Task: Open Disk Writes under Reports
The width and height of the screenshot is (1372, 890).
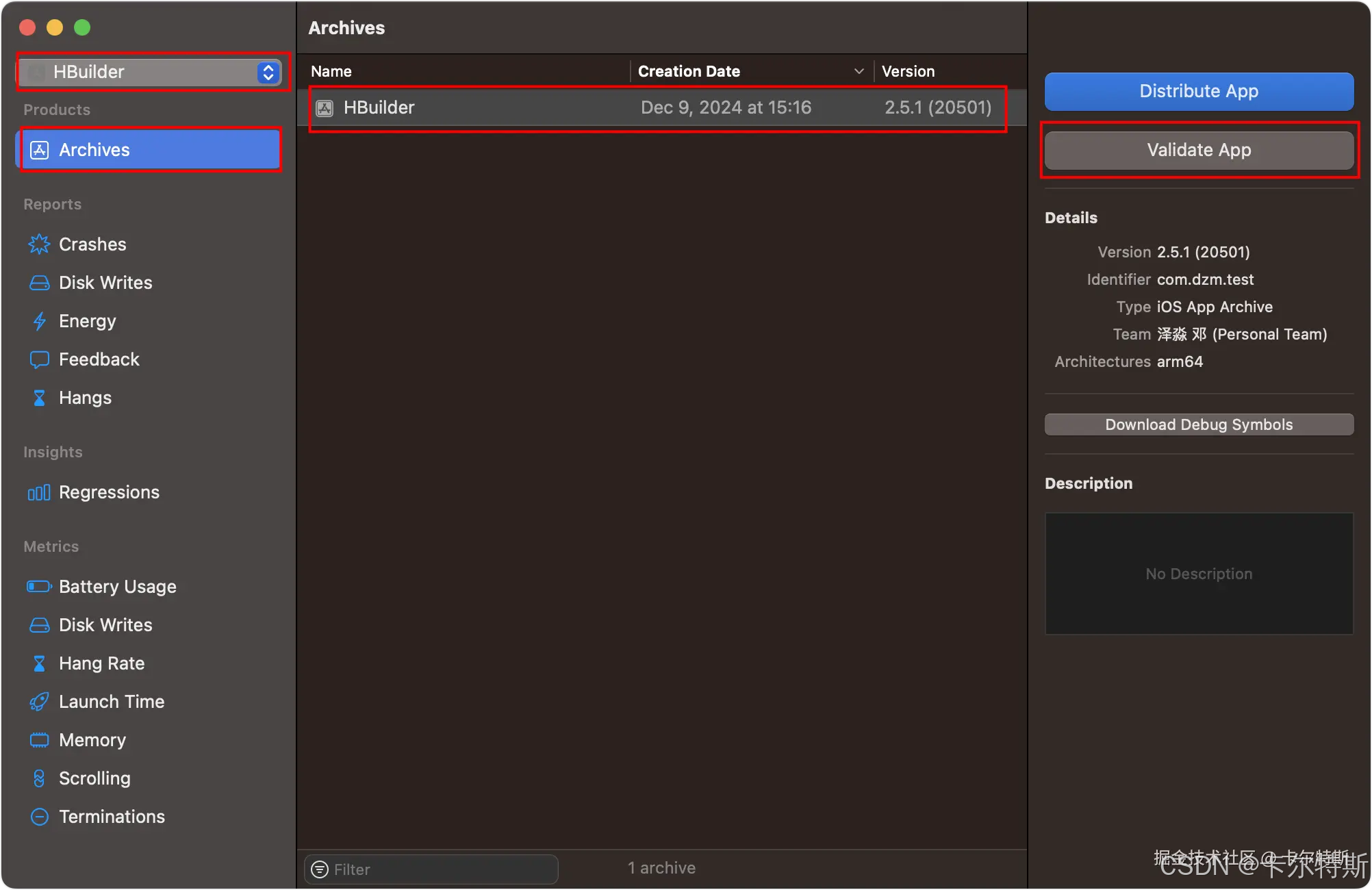Action: 105,283
